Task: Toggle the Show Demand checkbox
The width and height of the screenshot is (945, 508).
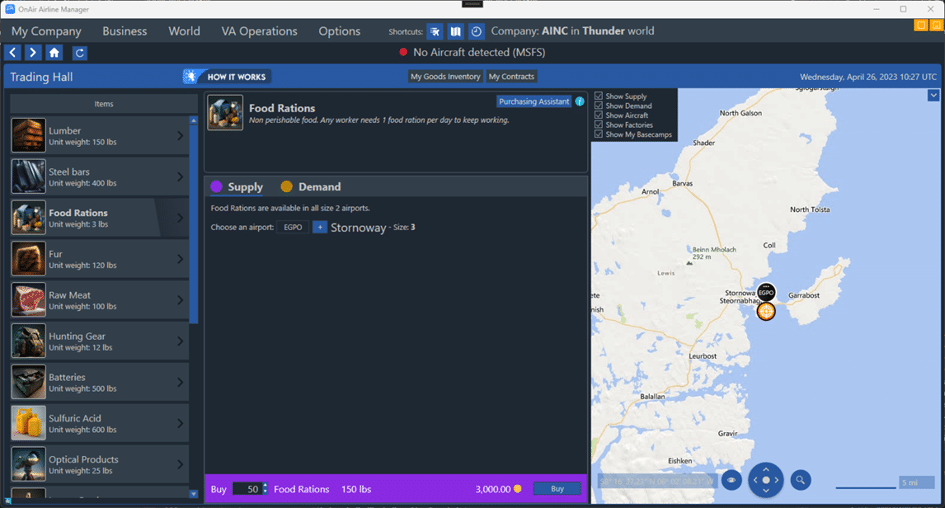Action: point(598,105)
